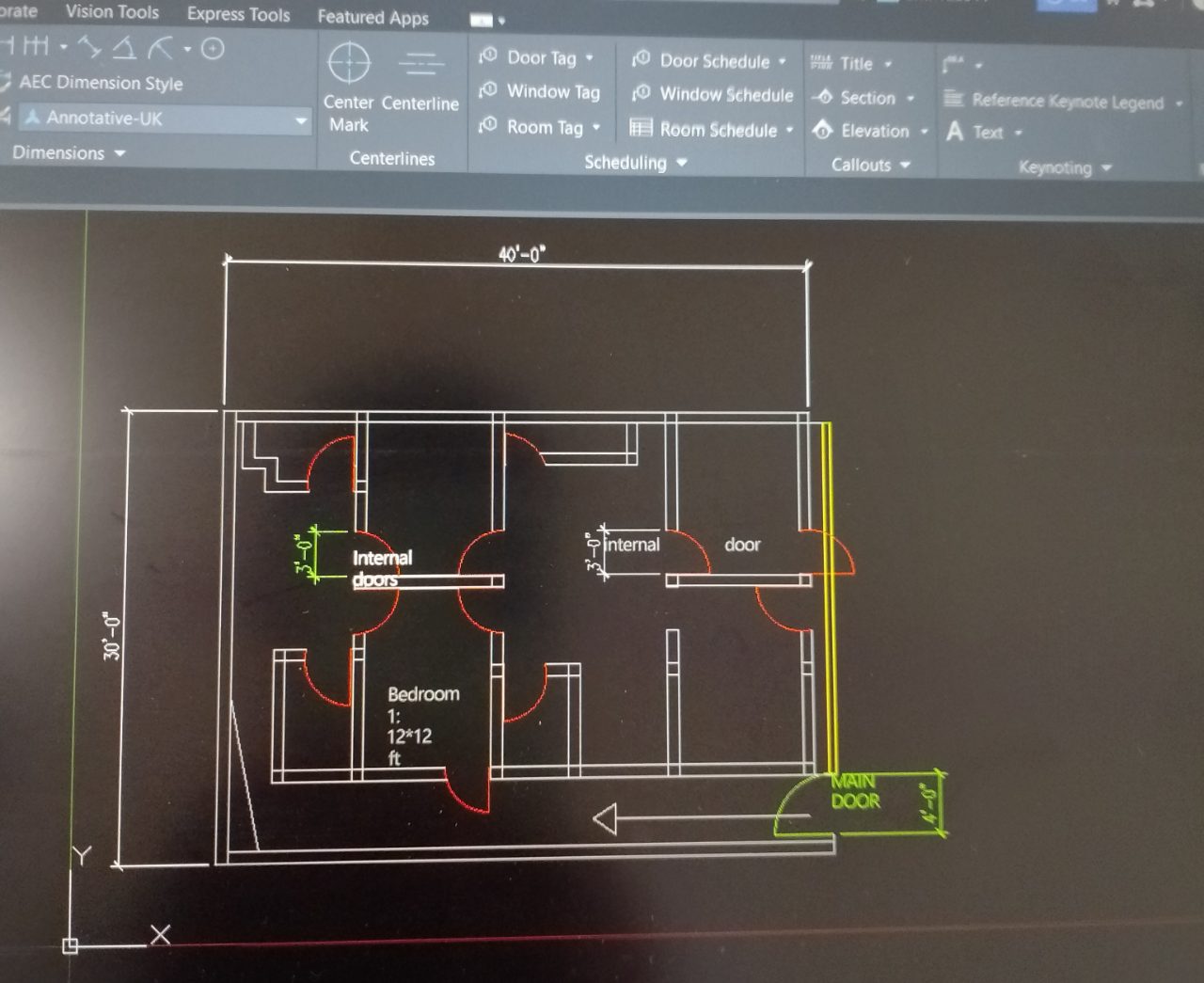Image resolution: width=1204 pixels, height=983 pixels.
Task: Click the Elevation callout icon
Action: (x=822, y=131)
